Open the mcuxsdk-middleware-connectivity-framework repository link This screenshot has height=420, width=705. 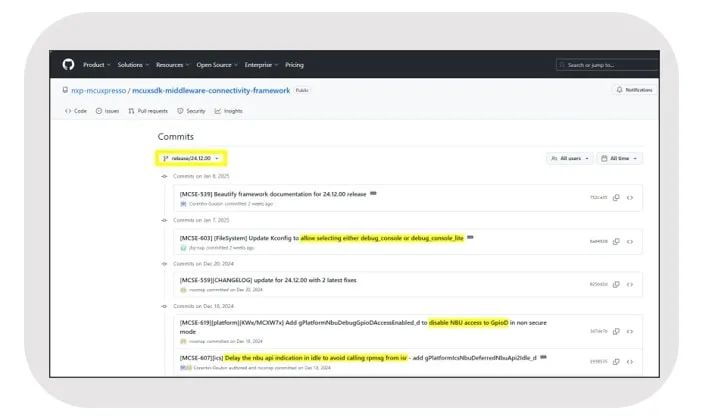click(211, 90)
